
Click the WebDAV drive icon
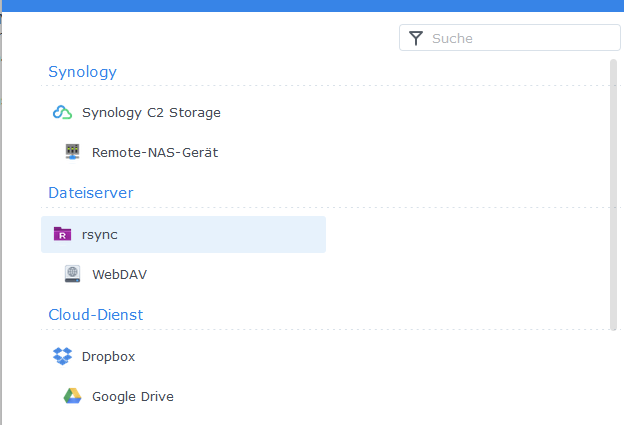72,274
